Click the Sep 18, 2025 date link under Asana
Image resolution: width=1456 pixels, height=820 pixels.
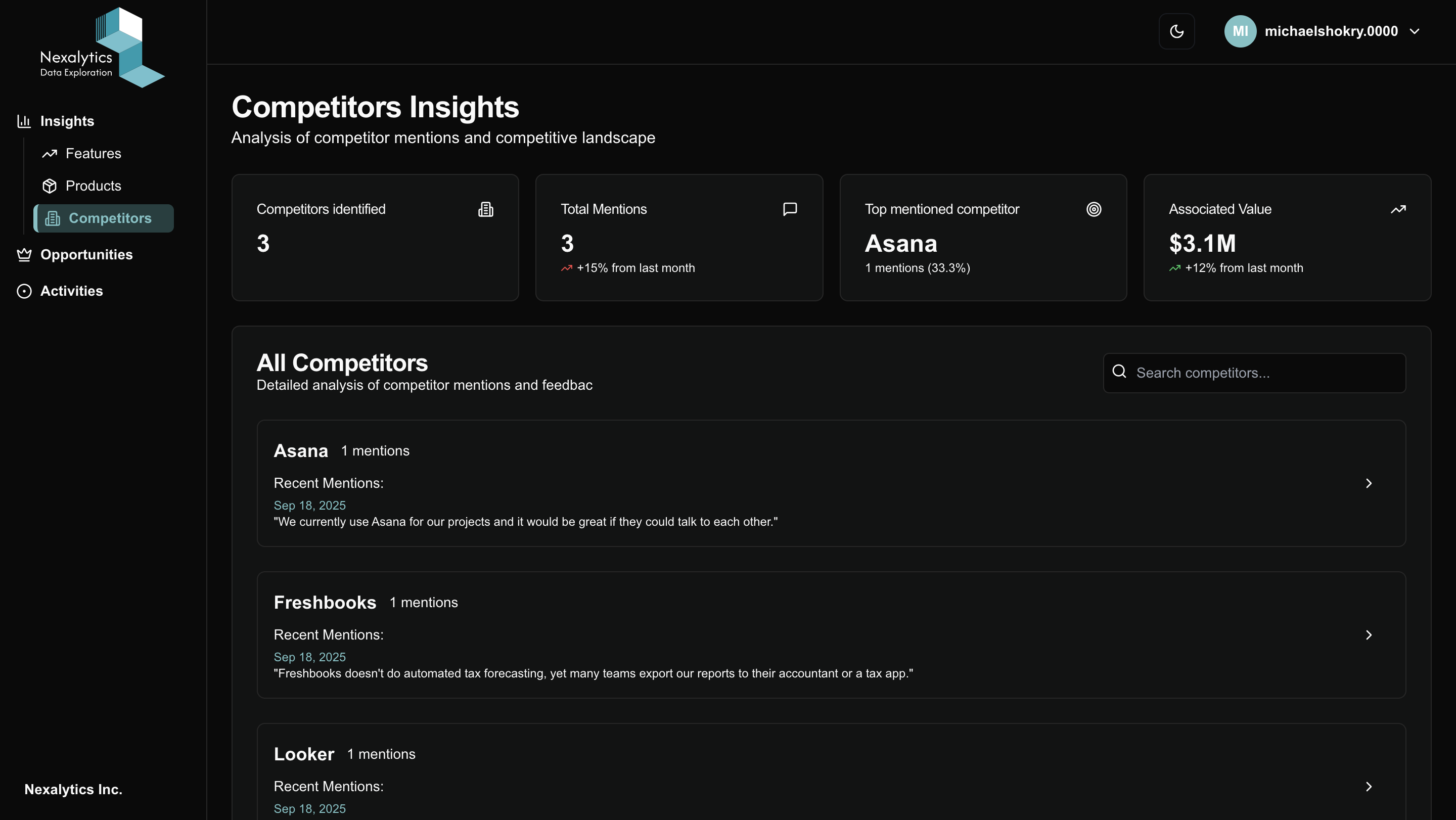309,505
